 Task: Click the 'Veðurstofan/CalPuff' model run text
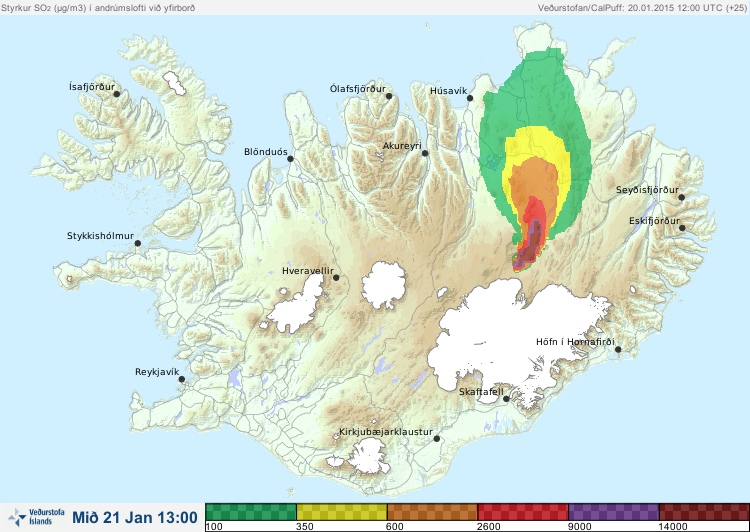point(642,7)
